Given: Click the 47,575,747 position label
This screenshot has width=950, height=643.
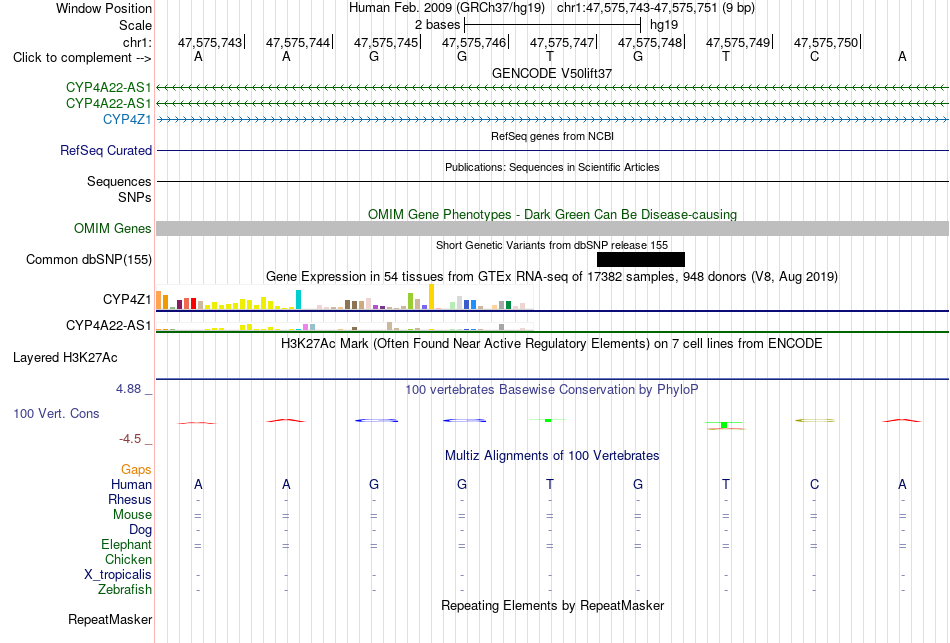Looking at the screenshot, I should tap(562, 42).
